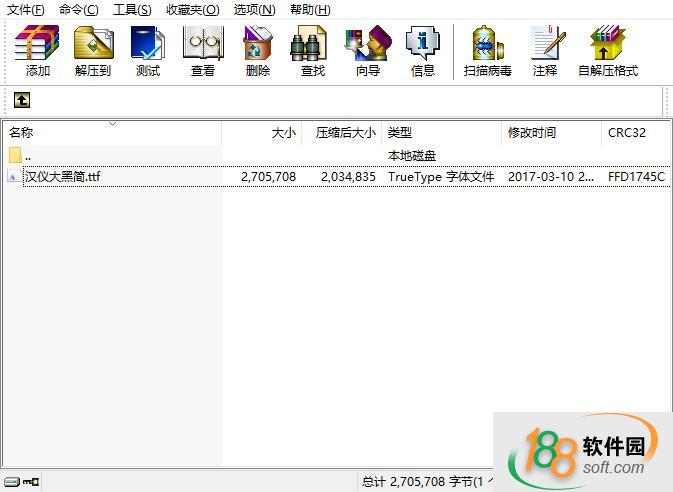Viewport: 673px width, 492px height.
Task: Open the 选项(N) menu
Action: [x=254, y=10]
